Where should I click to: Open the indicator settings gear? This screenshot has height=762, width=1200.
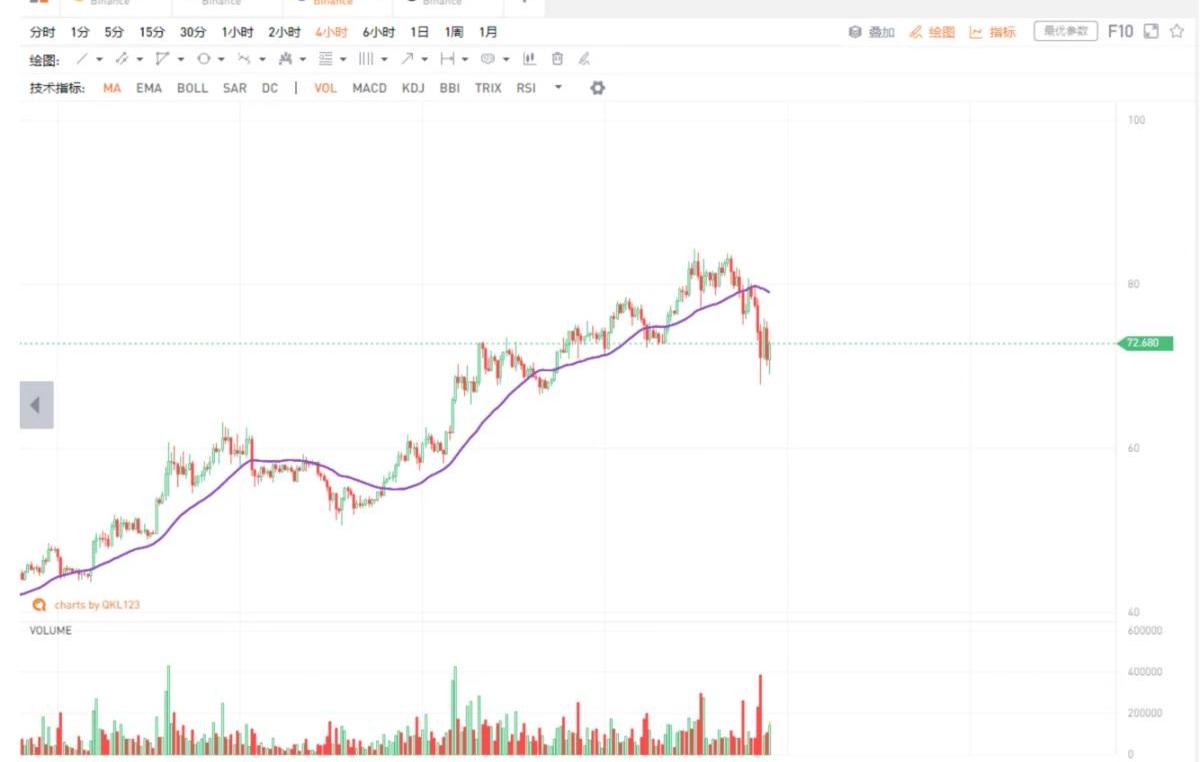pyautogui.click(x=598, y=88)
